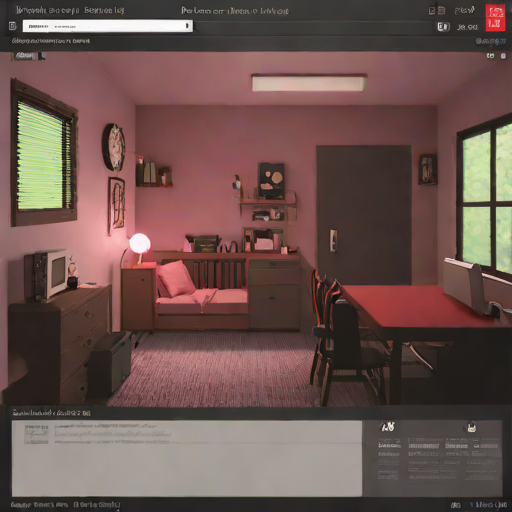This screenshot has width=512, height=512.
Task: Click the small rectangular icon at viewport top-right
Action: click(490, 56)
